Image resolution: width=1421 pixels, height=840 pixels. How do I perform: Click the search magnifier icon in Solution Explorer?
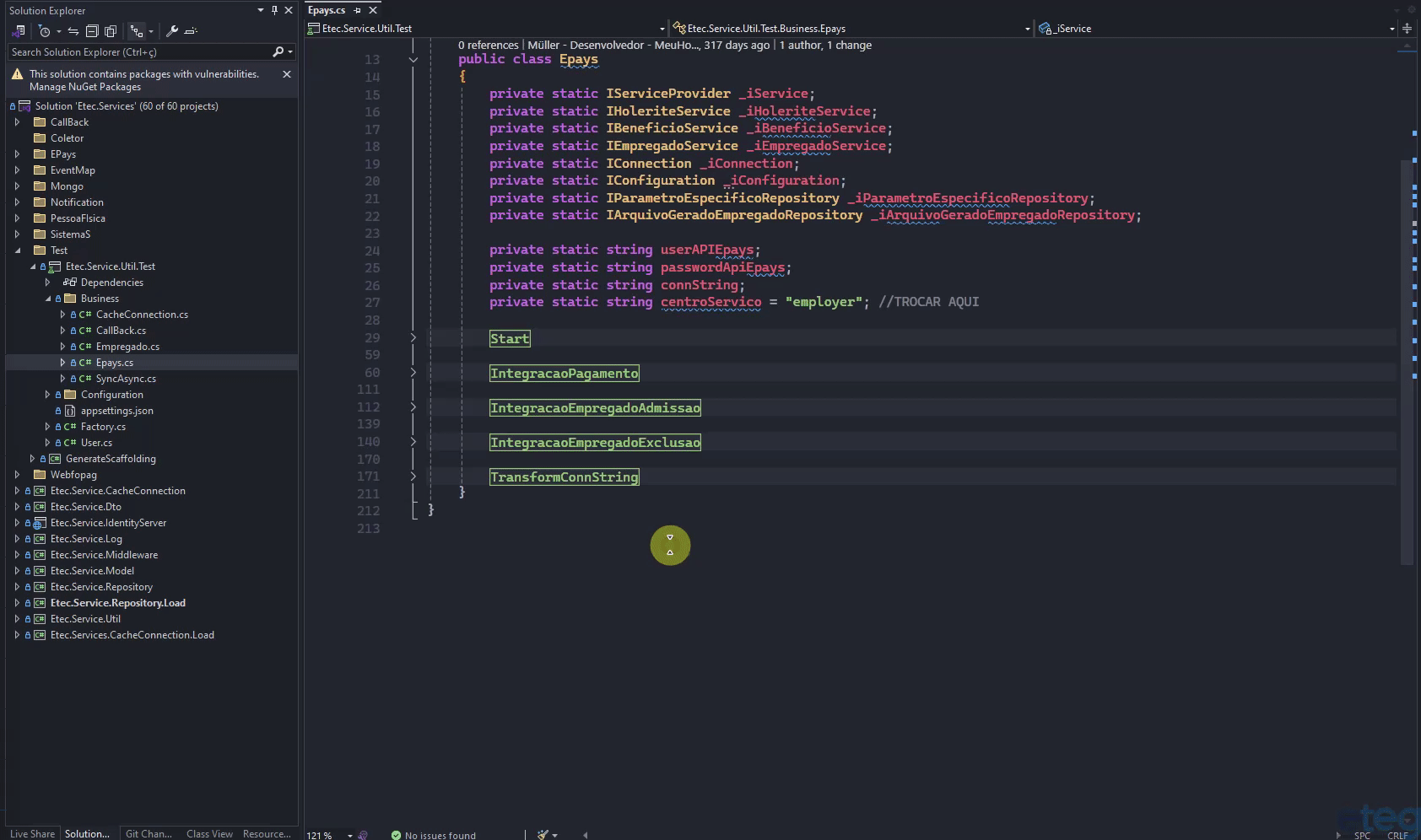point(278,52)
